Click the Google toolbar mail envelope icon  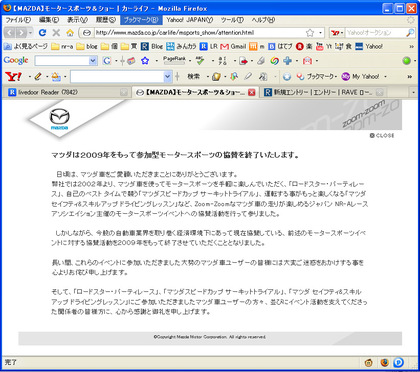pos(307,61)
